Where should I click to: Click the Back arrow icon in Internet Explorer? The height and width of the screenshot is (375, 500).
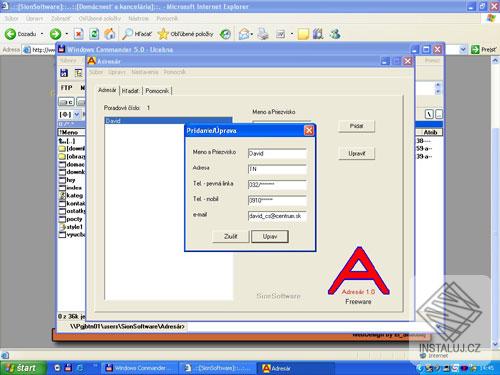[10, 34]
